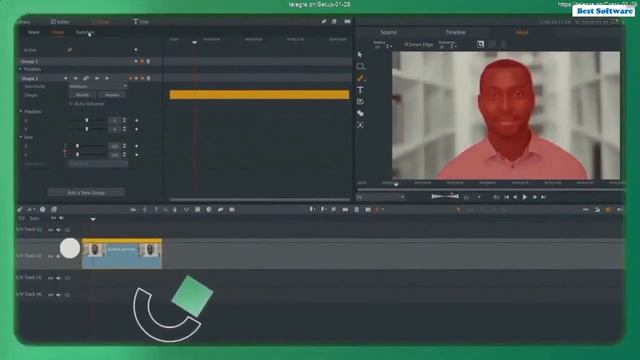Click the trash icon in Shape 1 row

148,78
